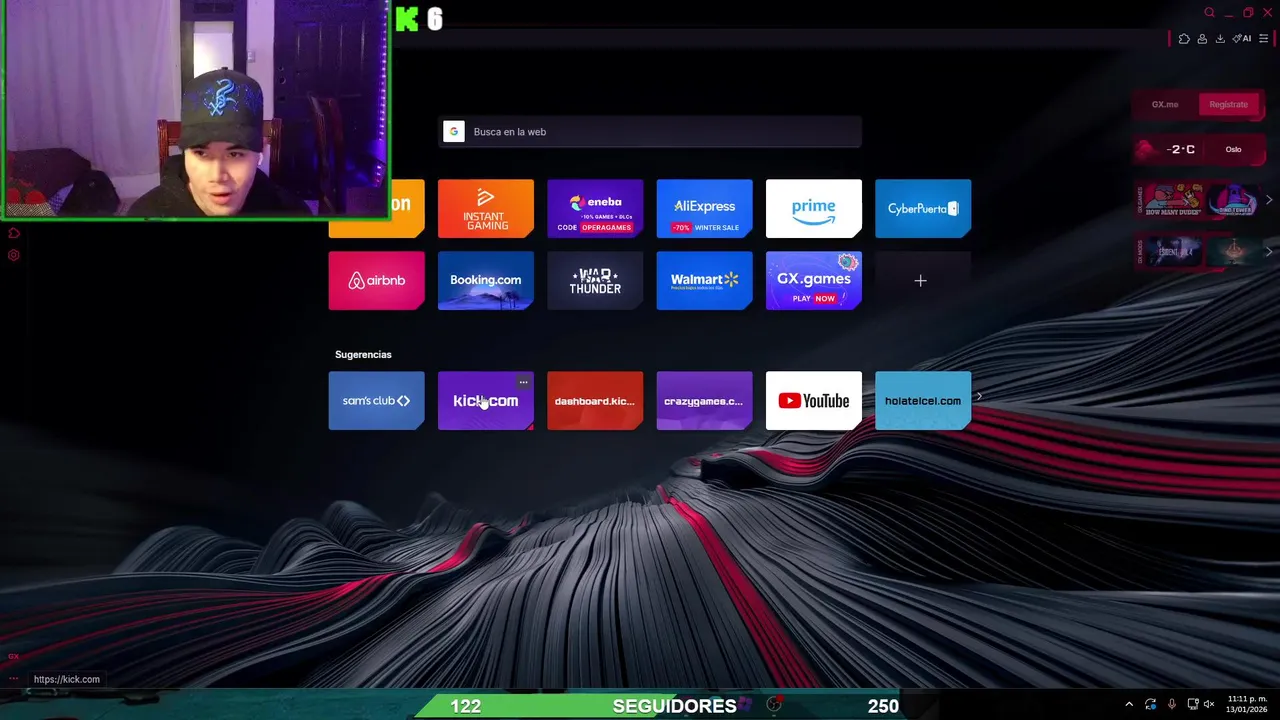Focus the 'Busca en la web' search field
This screenshot has width=1280, height=720.
click(650, 132)
